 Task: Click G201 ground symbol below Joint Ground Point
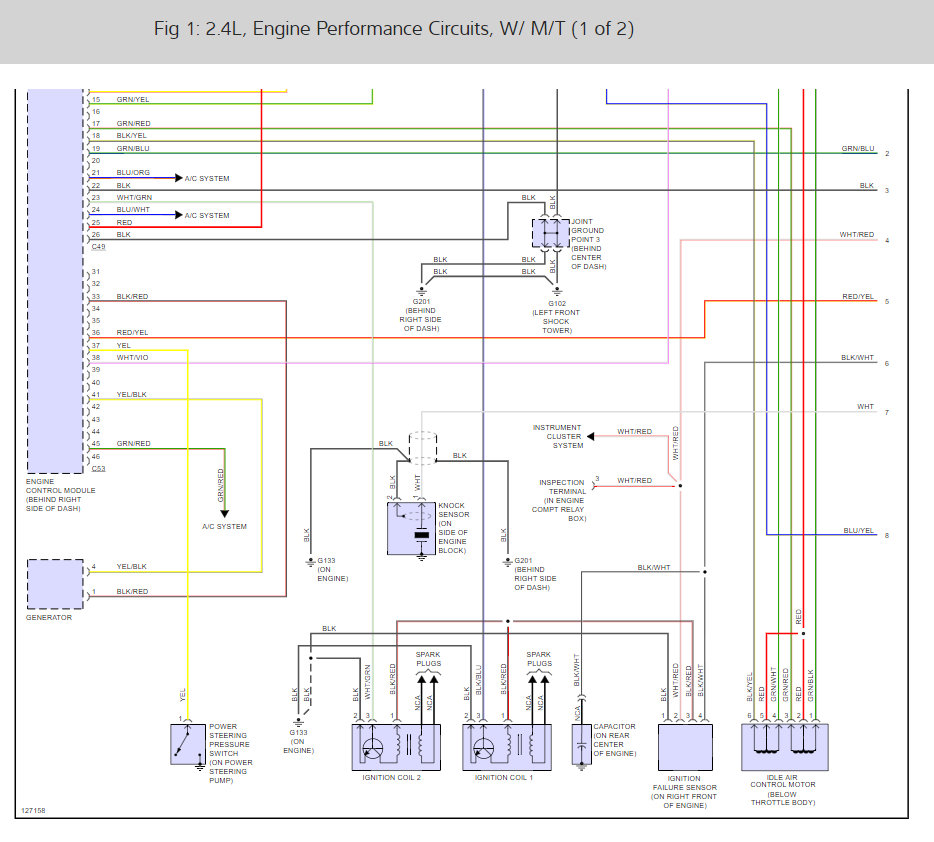pos(421,291)
